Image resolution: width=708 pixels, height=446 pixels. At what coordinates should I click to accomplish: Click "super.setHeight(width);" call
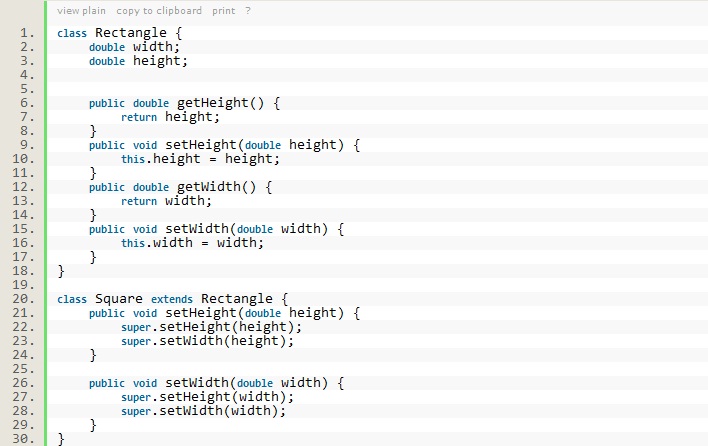point(208,396)
